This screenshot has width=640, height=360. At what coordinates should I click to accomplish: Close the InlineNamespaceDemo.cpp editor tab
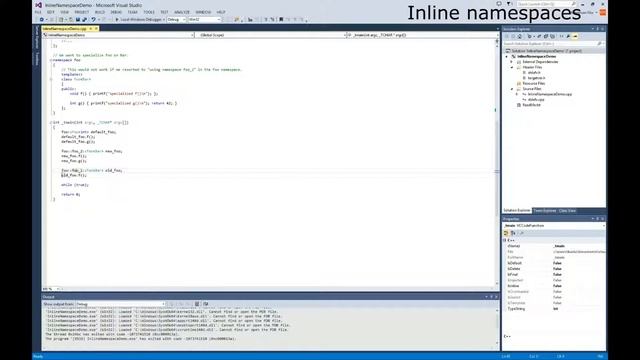pos(96,29)
